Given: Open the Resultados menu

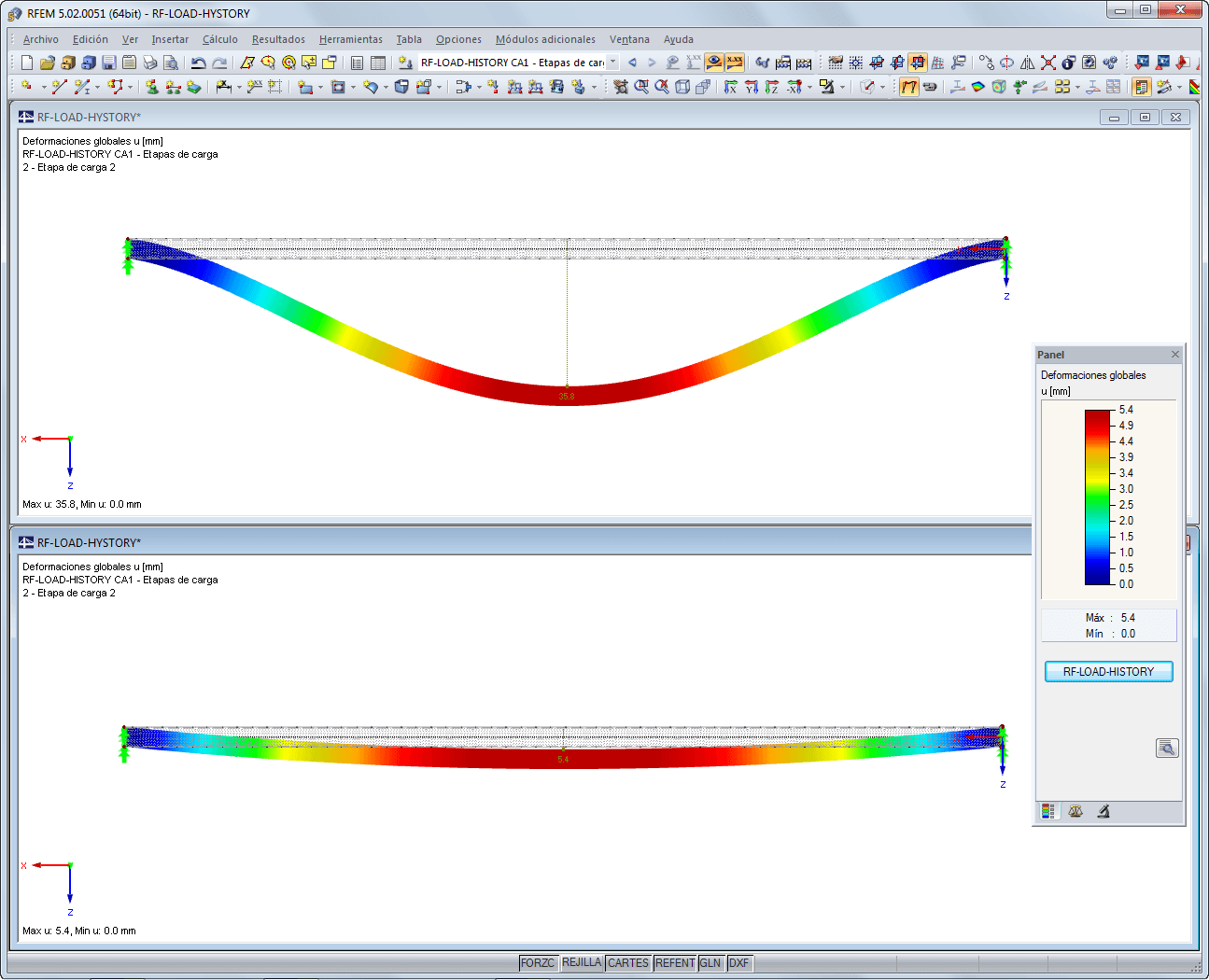Looking at the screenshot, I should point(277,39).
